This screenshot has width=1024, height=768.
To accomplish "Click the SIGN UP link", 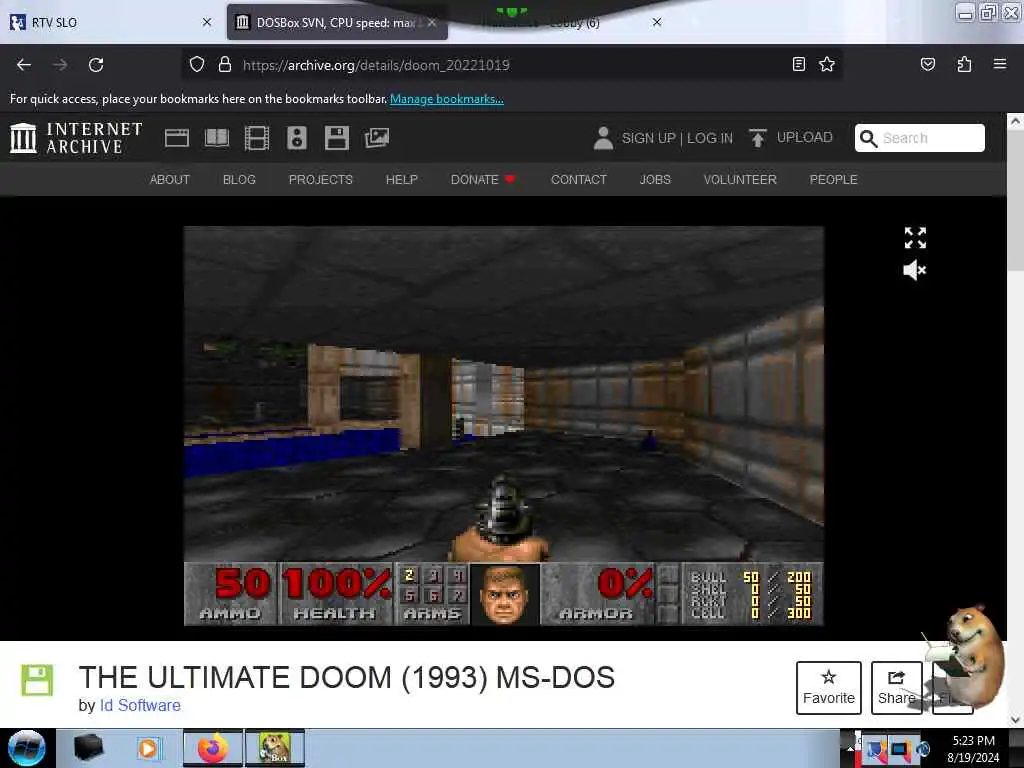I will point(648,138).
